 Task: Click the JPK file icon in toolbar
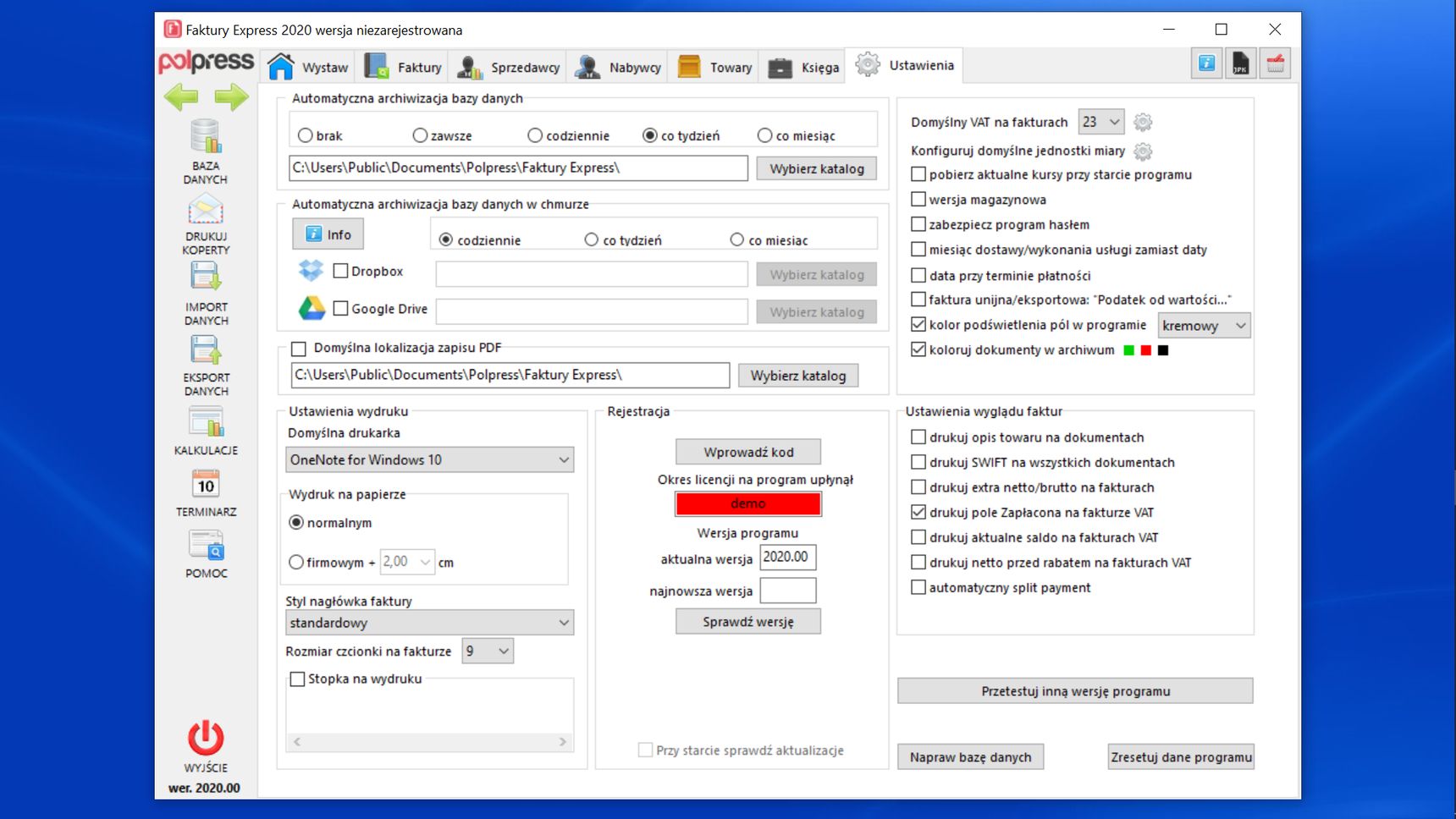click(1240, 63)
